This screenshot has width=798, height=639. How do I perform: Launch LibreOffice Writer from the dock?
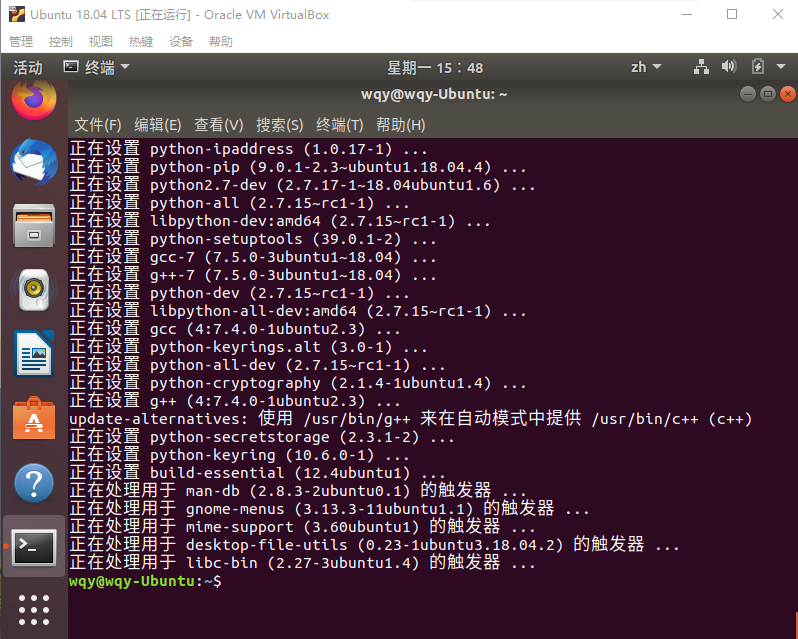[34, 354]
